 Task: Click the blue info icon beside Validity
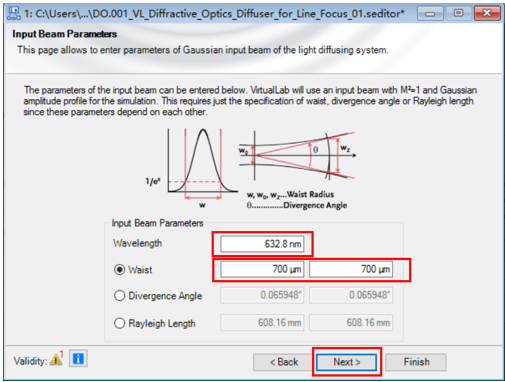coord(78,359)
